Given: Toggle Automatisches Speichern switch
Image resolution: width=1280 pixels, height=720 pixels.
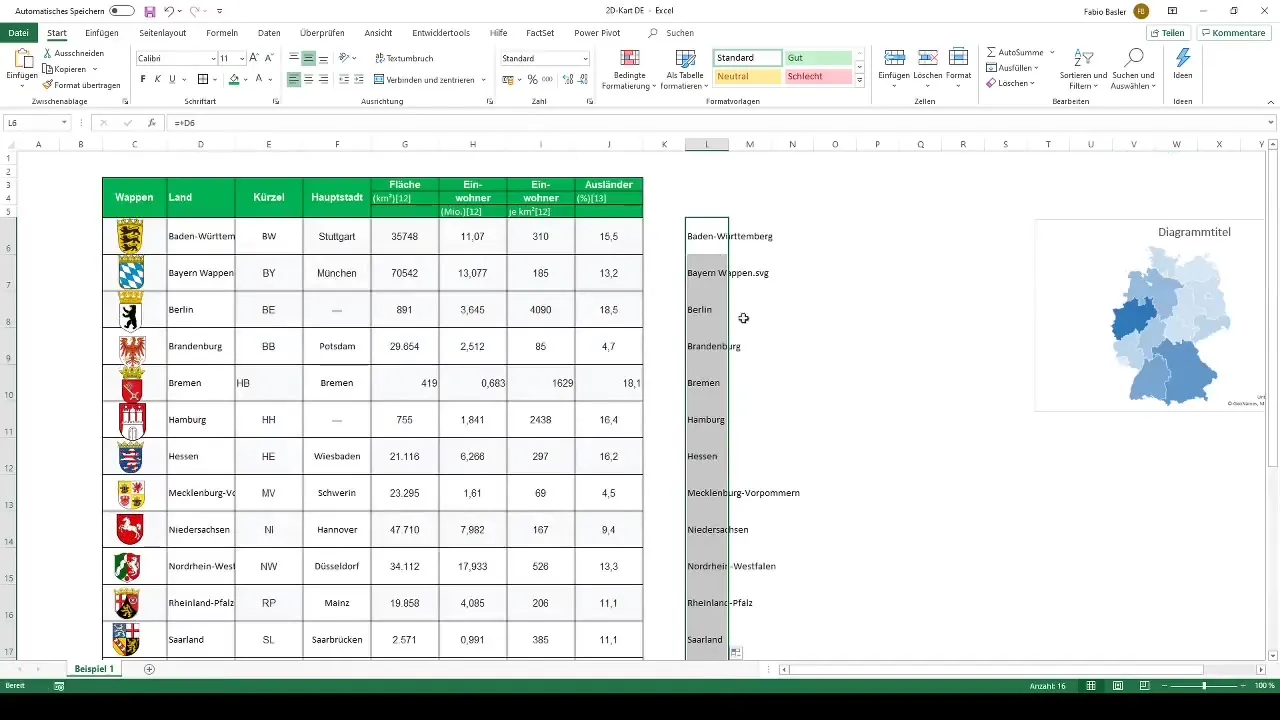Looking at the screenshot, I should 121,11.
